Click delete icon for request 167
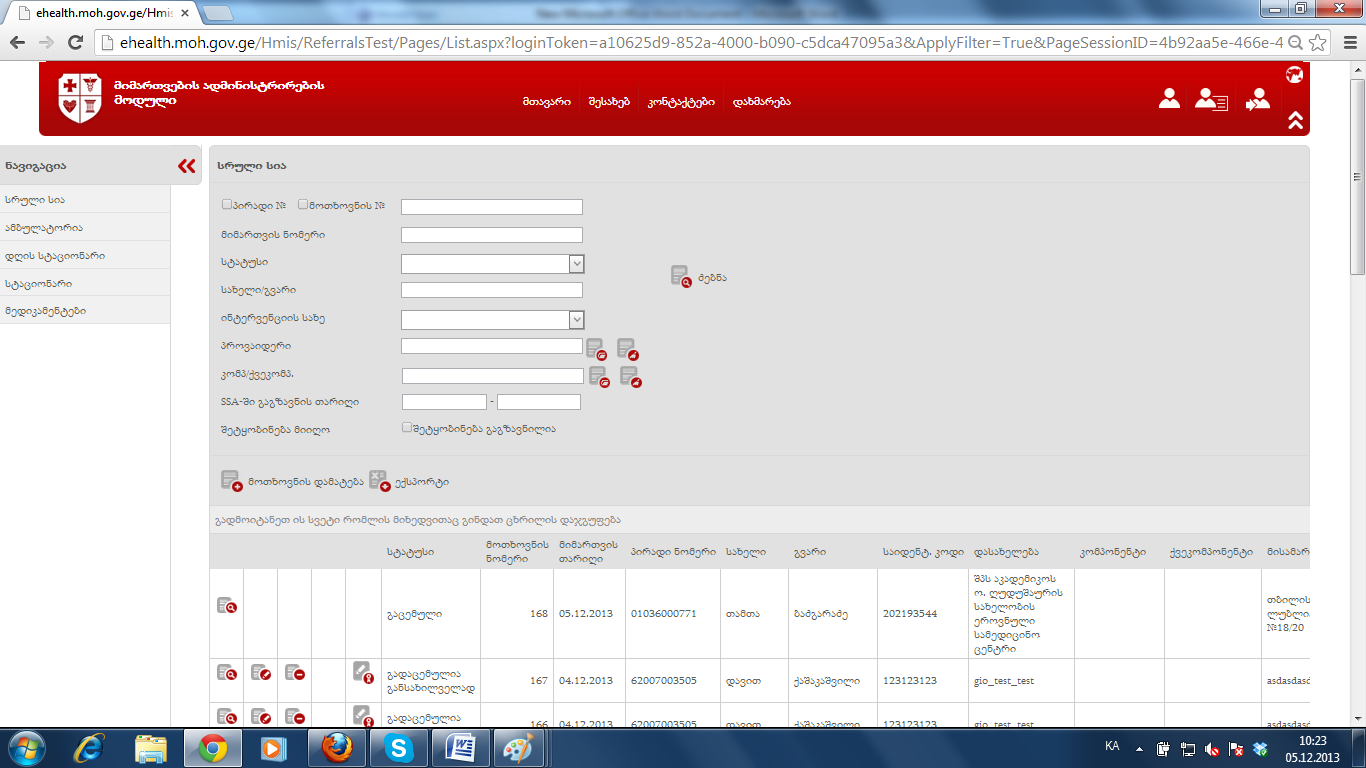The height and width of the screenshot is (768, 1366). tap(294, 673)
